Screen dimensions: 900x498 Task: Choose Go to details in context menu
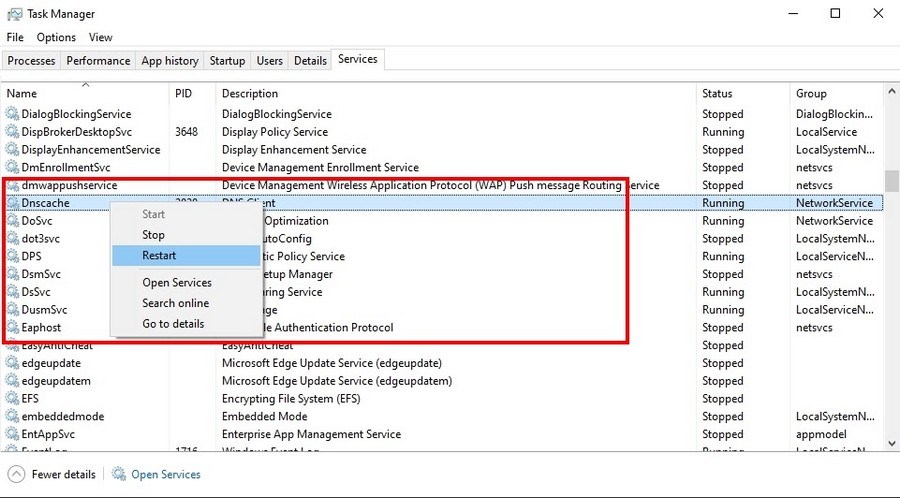(x=185, y=324)
